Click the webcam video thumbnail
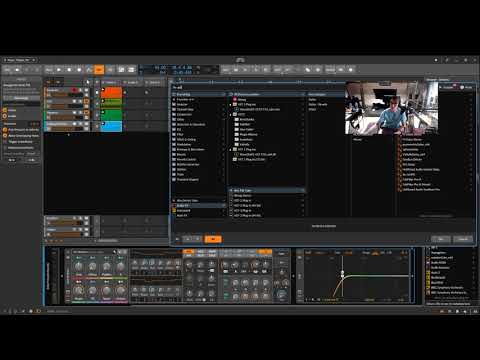480x360 pixels. [x=391, y=108]
